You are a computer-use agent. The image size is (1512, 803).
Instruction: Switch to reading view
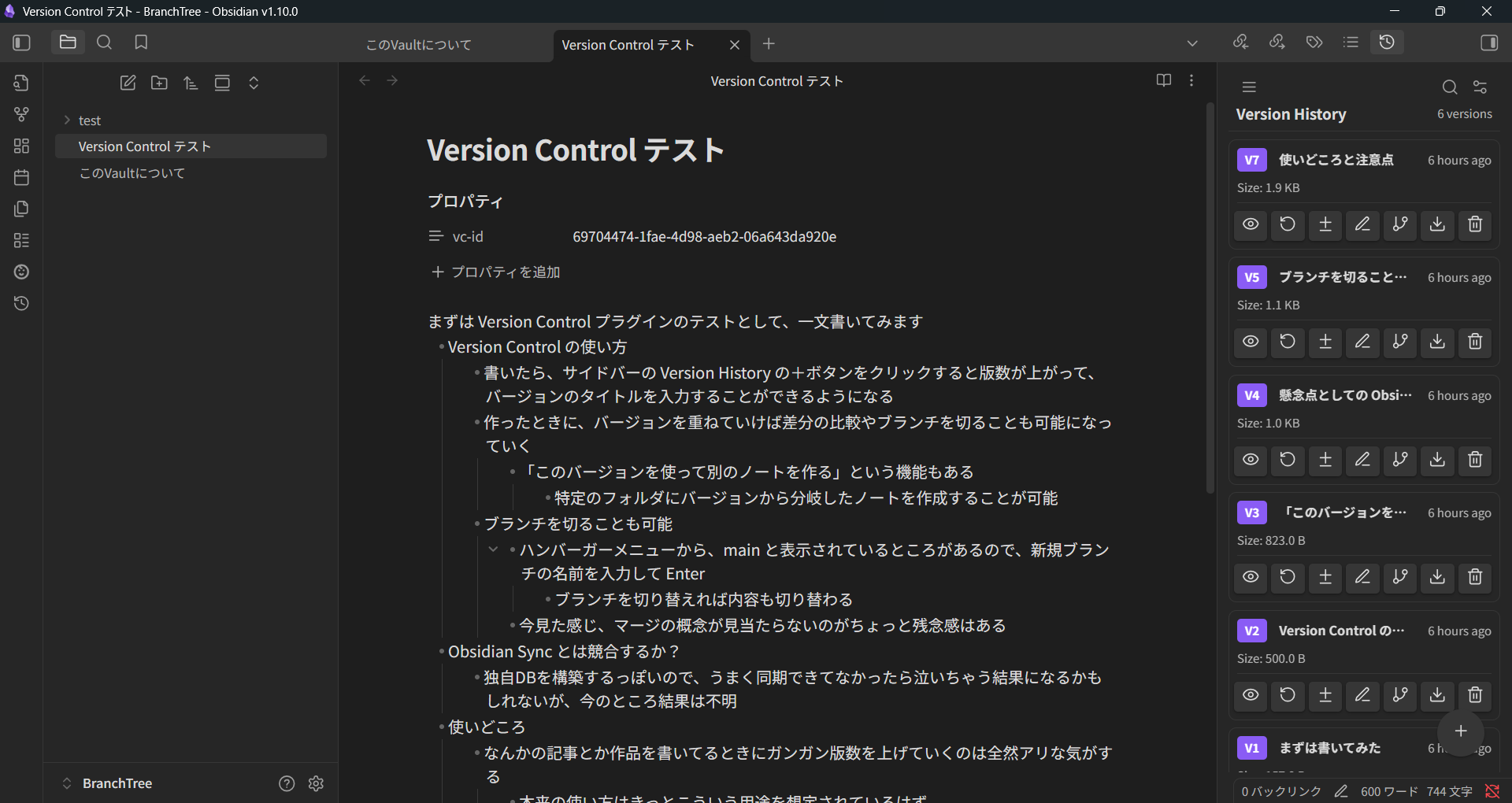pyautogui.click(x=1163, y=80)
